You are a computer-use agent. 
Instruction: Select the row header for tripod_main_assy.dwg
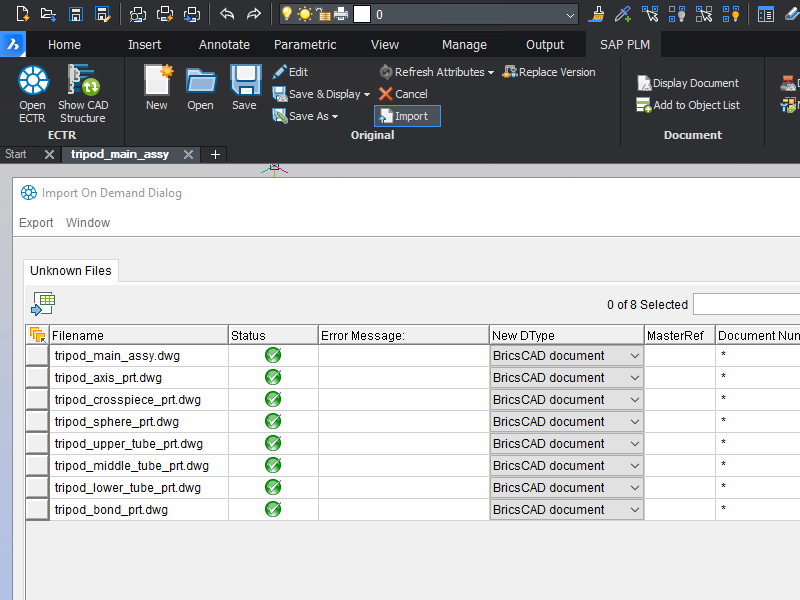[37, 356]
